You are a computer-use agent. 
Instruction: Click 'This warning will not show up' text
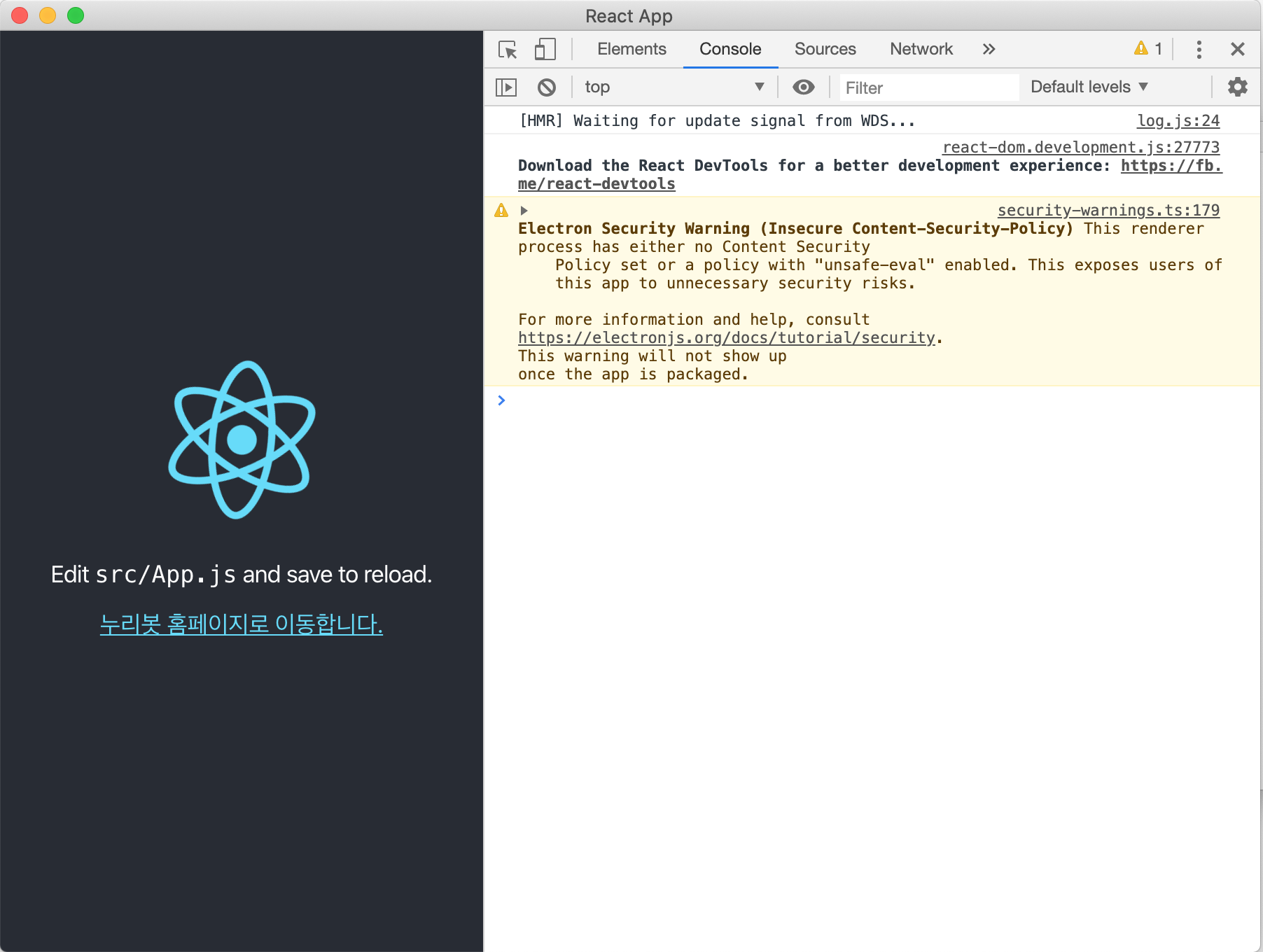[x=652, y=356]
